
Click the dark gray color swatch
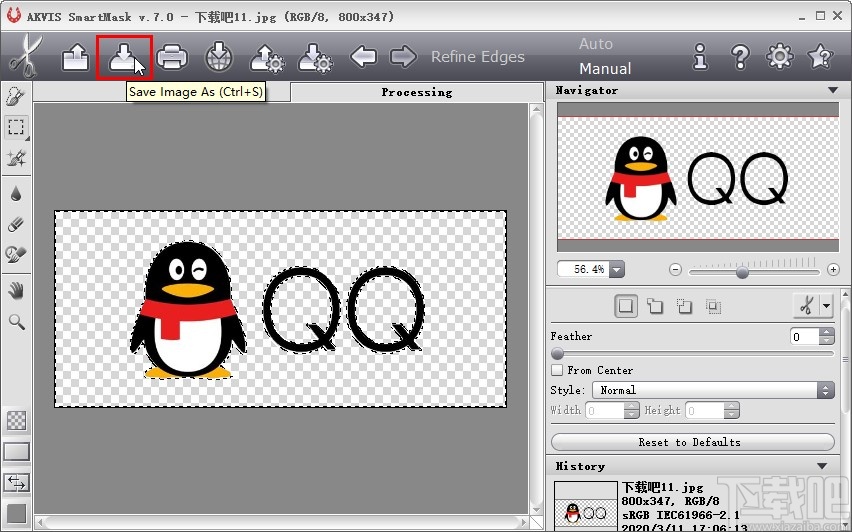[16, 513]
